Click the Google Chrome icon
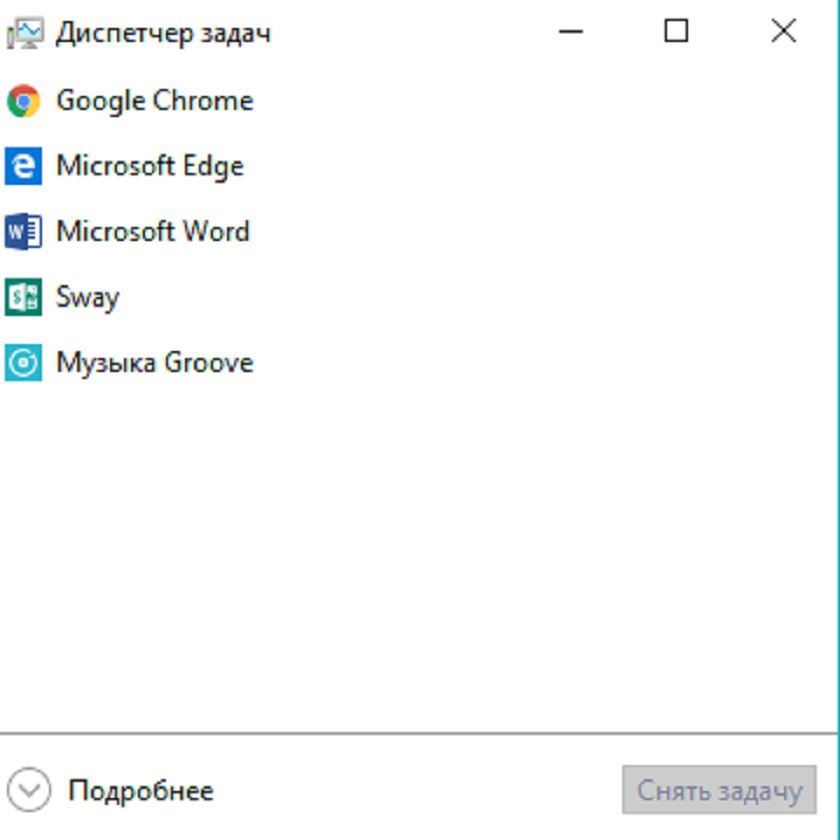This screenshot has height=840, width=840. pos(23,101)
